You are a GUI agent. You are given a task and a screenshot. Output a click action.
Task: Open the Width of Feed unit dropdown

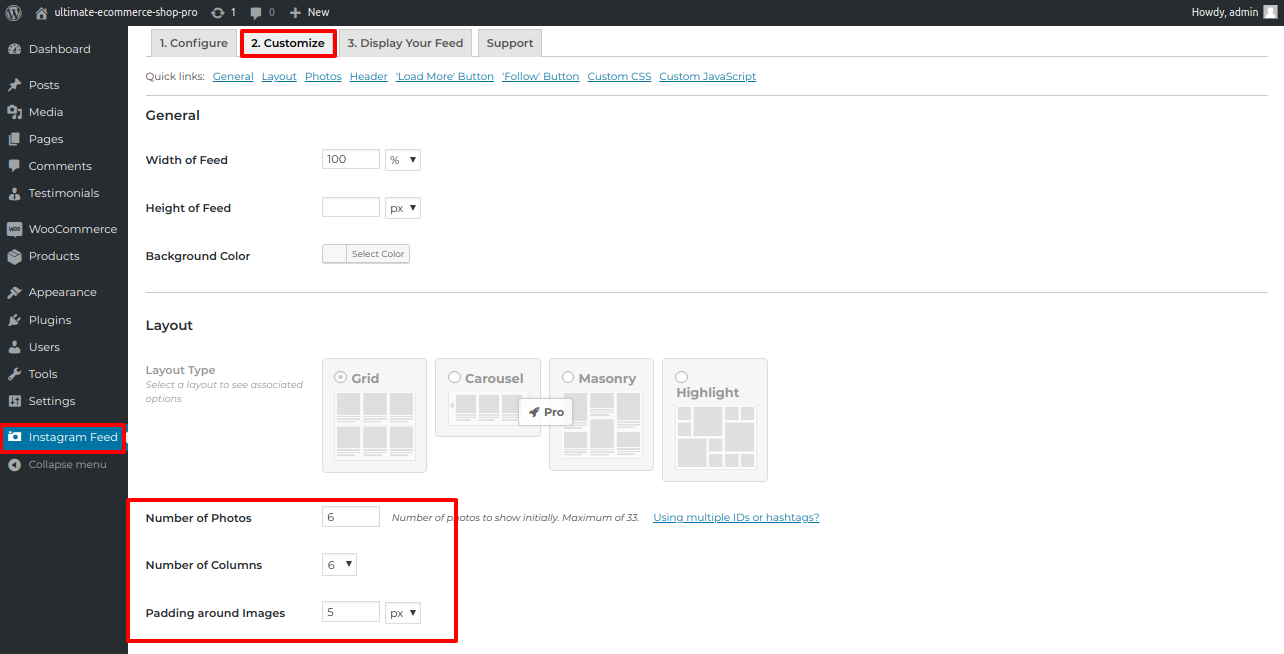(x=403, y=160)
